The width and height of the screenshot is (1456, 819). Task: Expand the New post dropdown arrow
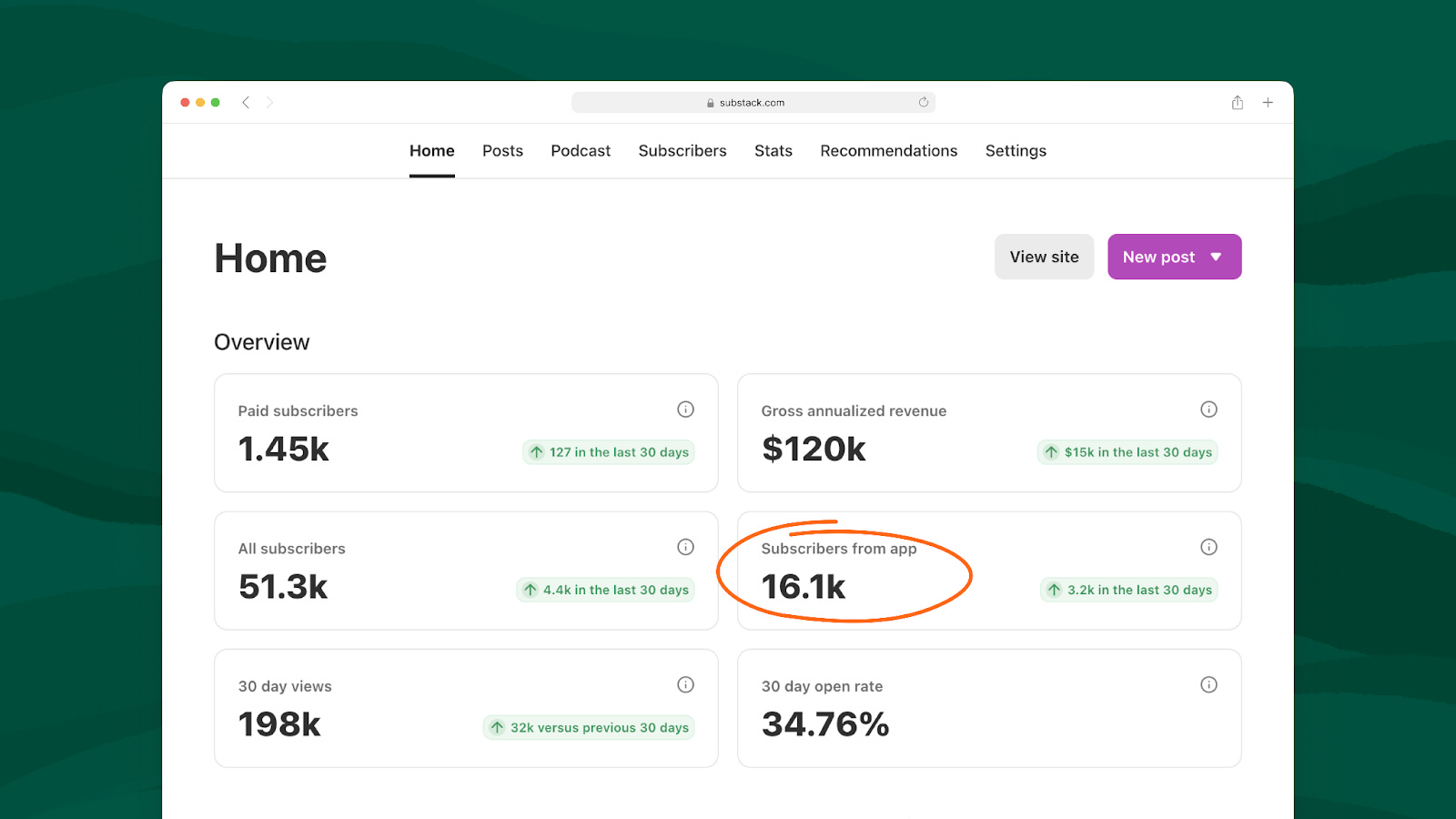click(x=1217, y=258)
